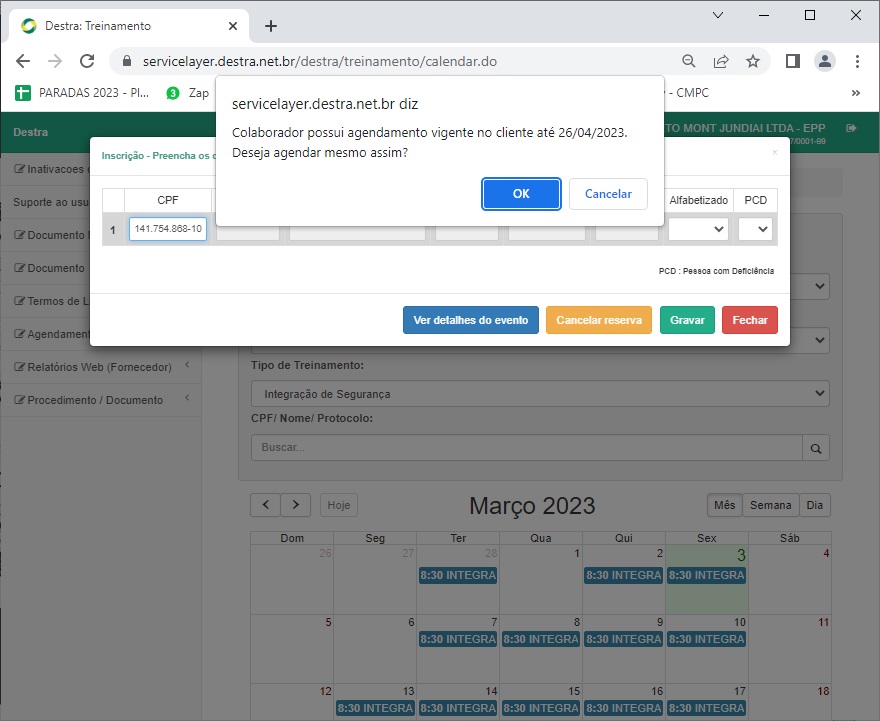Click the Gravar button
880x721 pixels.
[687, 320]
